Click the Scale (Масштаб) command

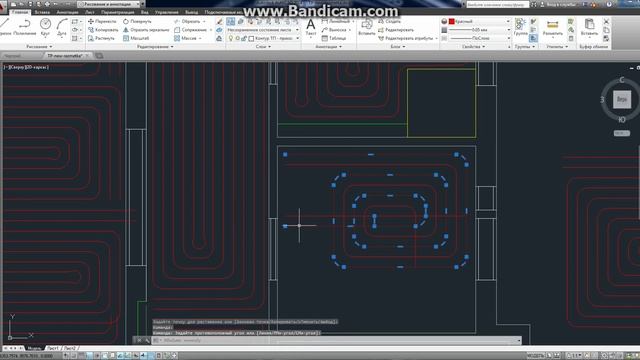point(136,38)
